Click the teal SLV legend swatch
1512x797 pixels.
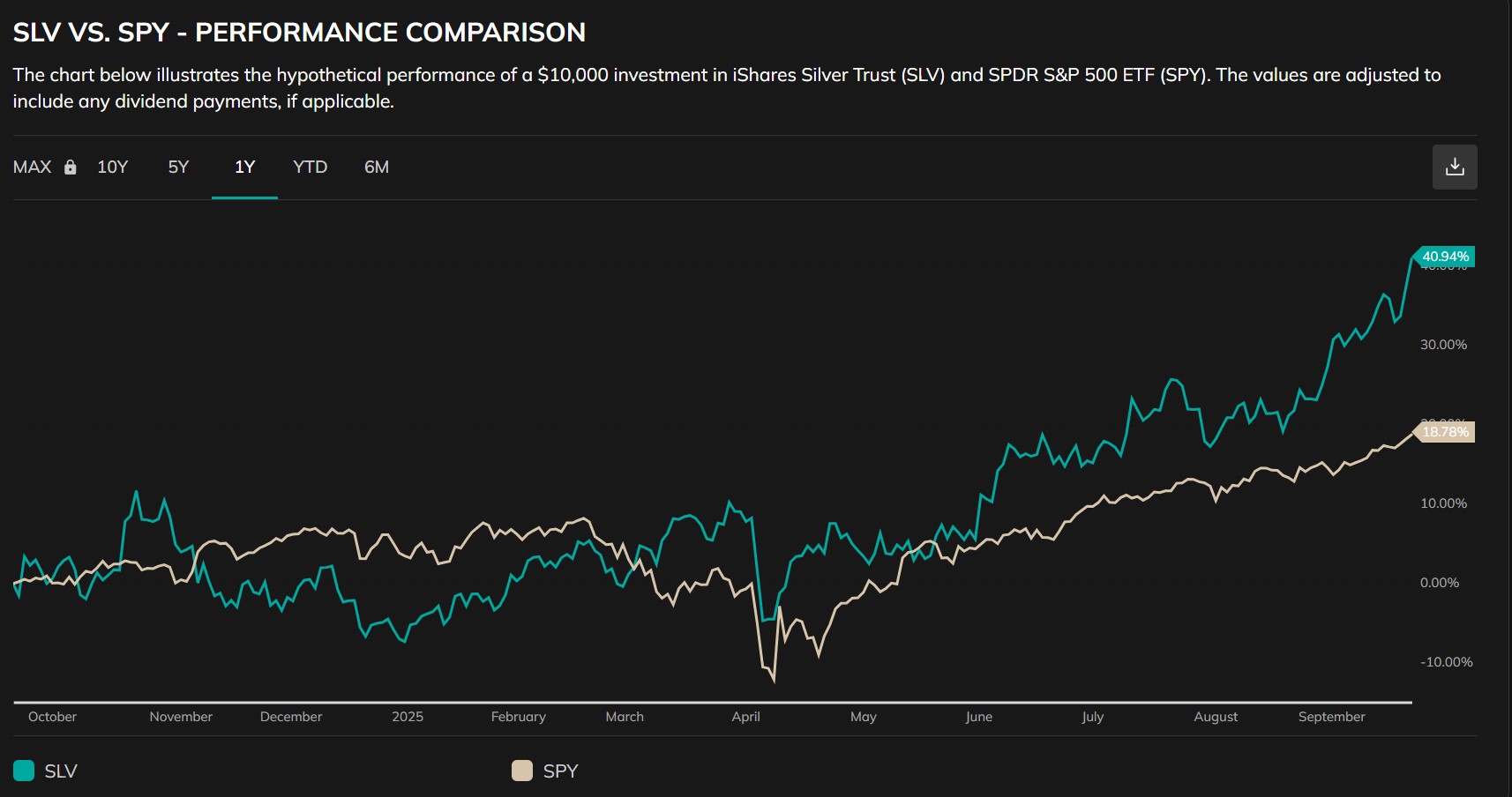click(x=24, y=771)
